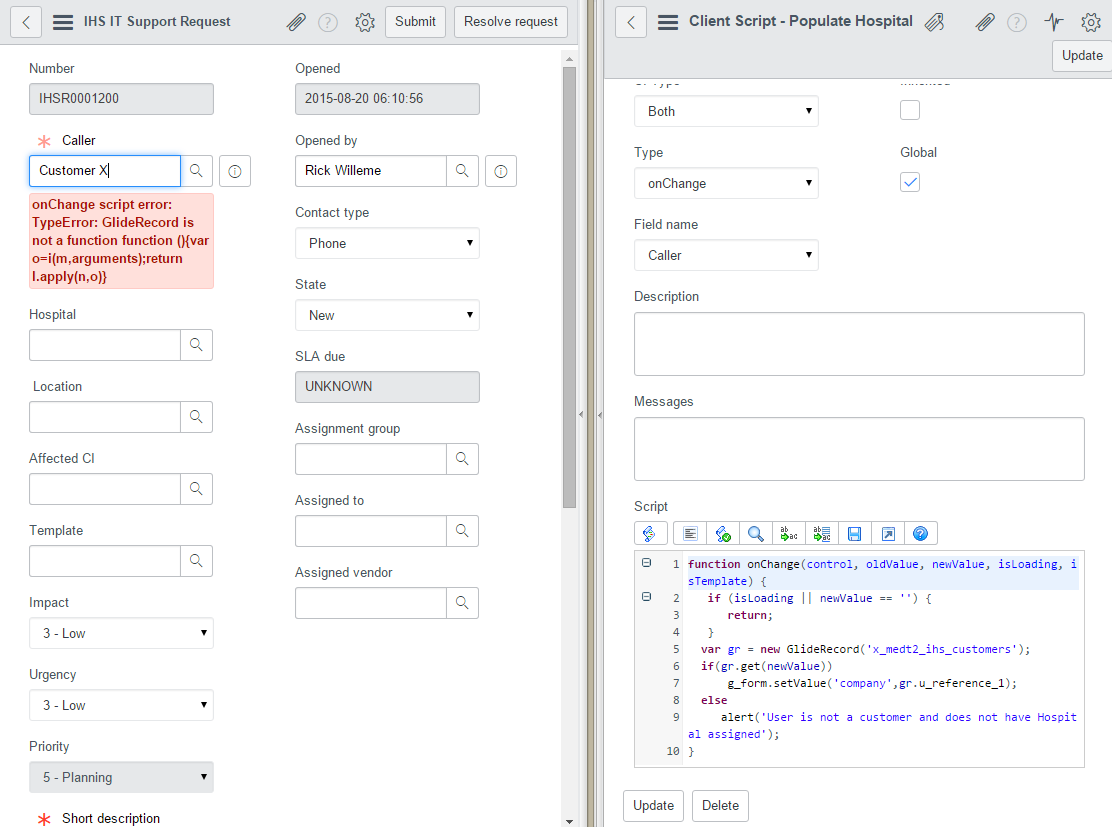
Task: Uncheck the Global checkbox
Action: point(910,182)
